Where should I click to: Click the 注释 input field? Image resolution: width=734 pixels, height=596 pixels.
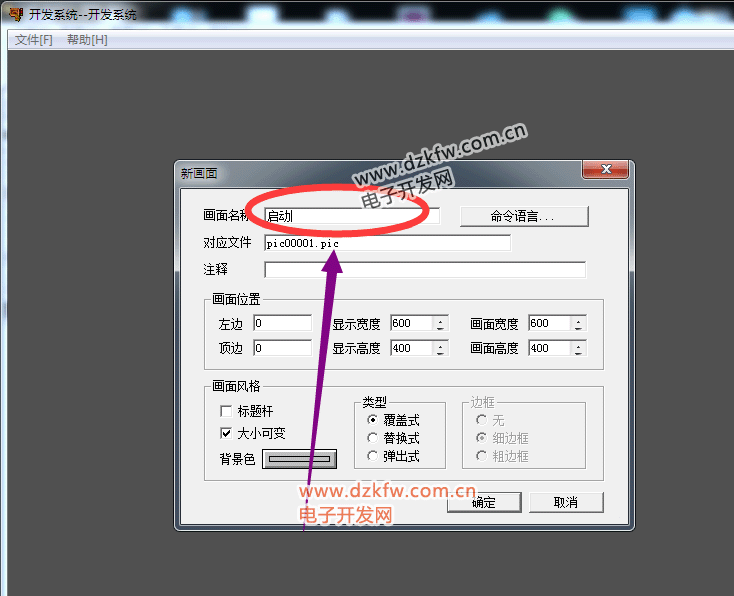(x=424, y=269)
